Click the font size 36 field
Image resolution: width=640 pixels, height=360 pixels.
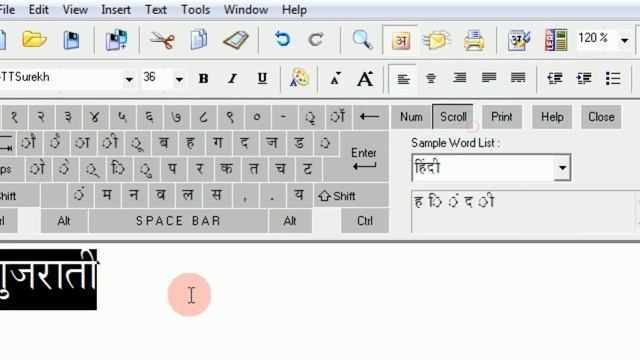point(157,78)
